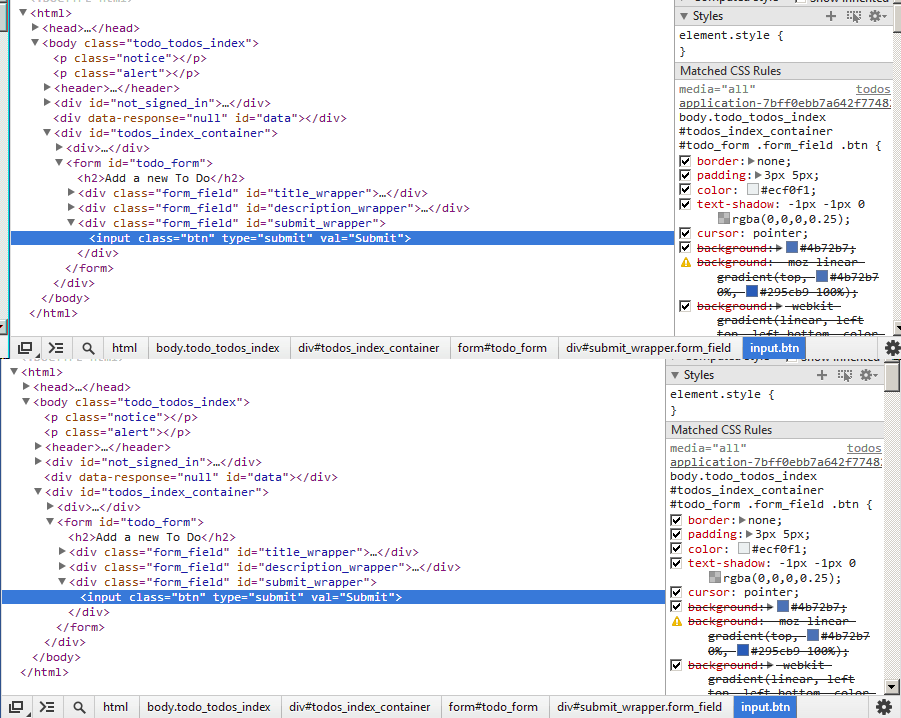
Task: Select input.btn breadcrumb in lower bar
Action: click(x=765, y=707)
